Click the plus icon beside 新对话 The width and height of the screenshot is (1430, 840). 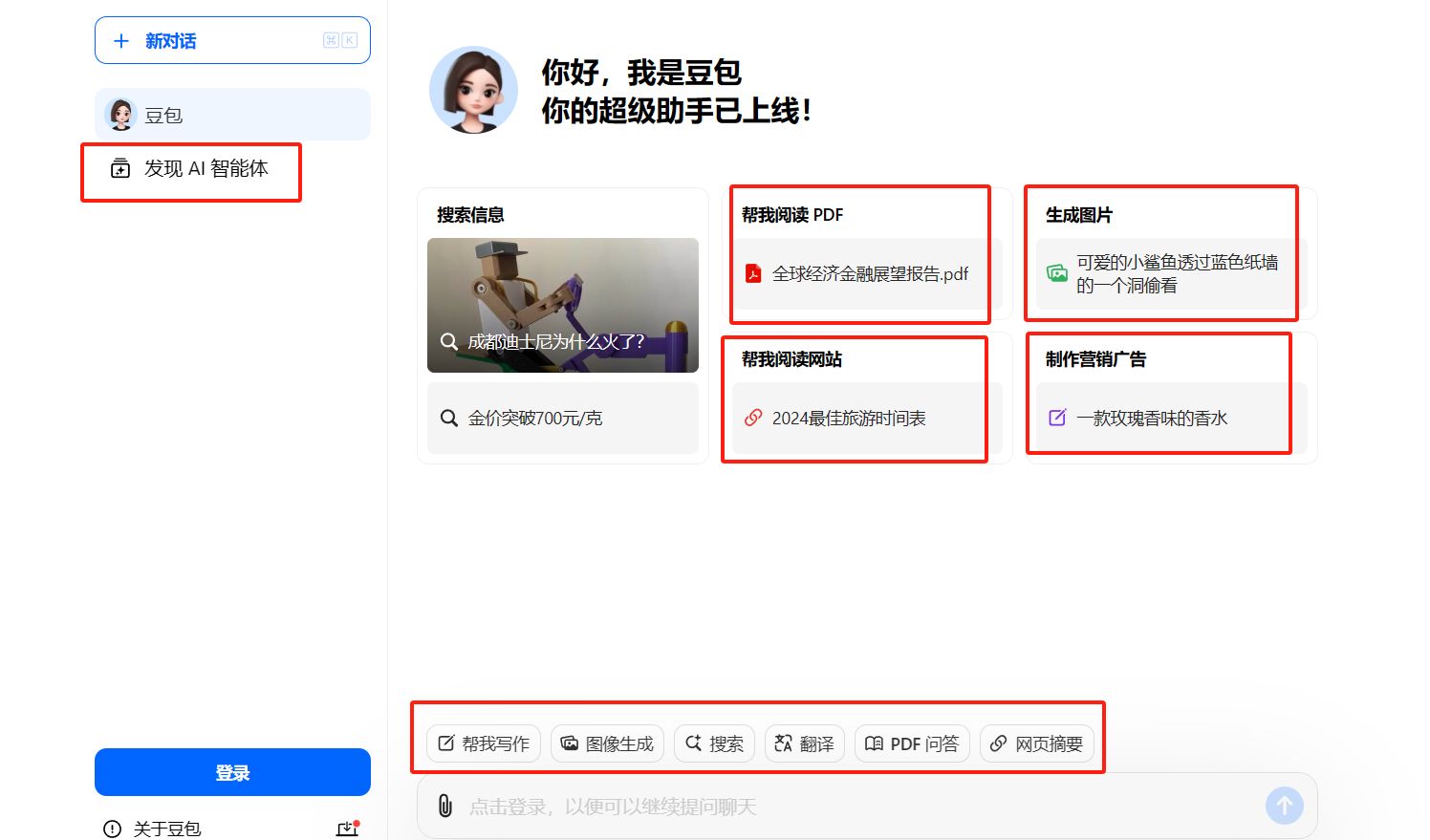121,41
